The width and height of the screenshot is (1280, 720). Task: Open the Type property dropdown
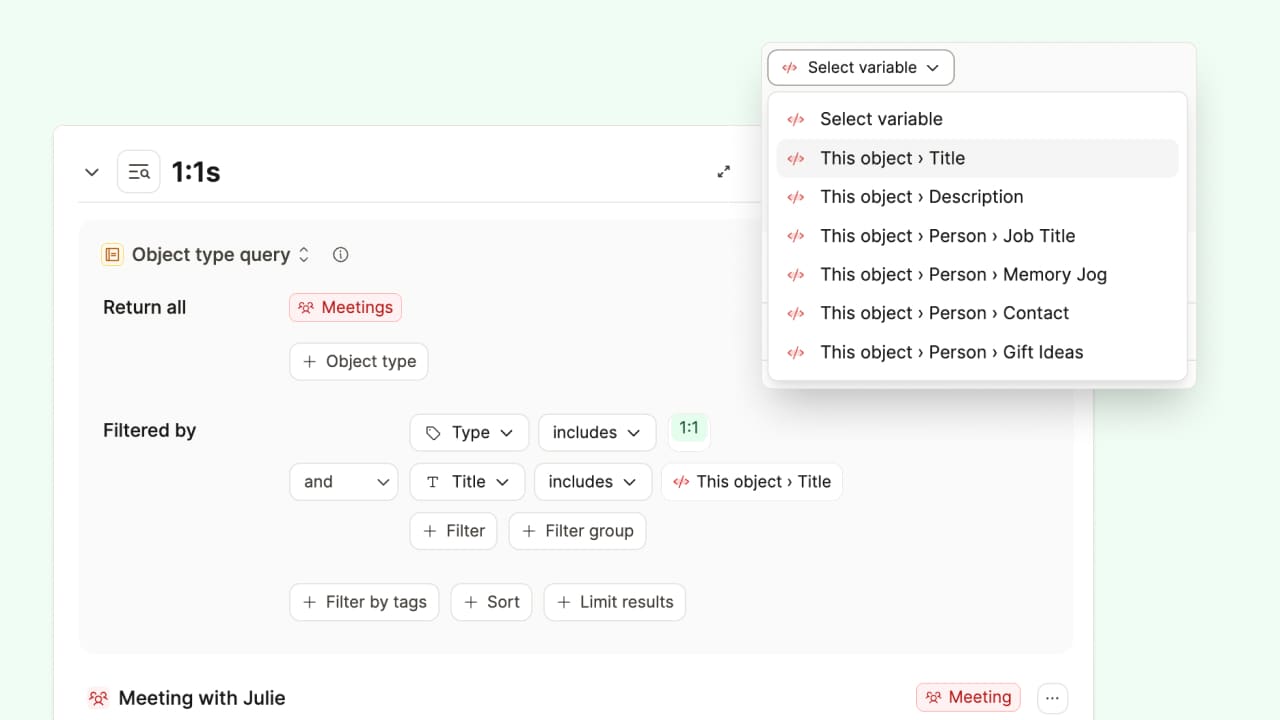[468, 432]
